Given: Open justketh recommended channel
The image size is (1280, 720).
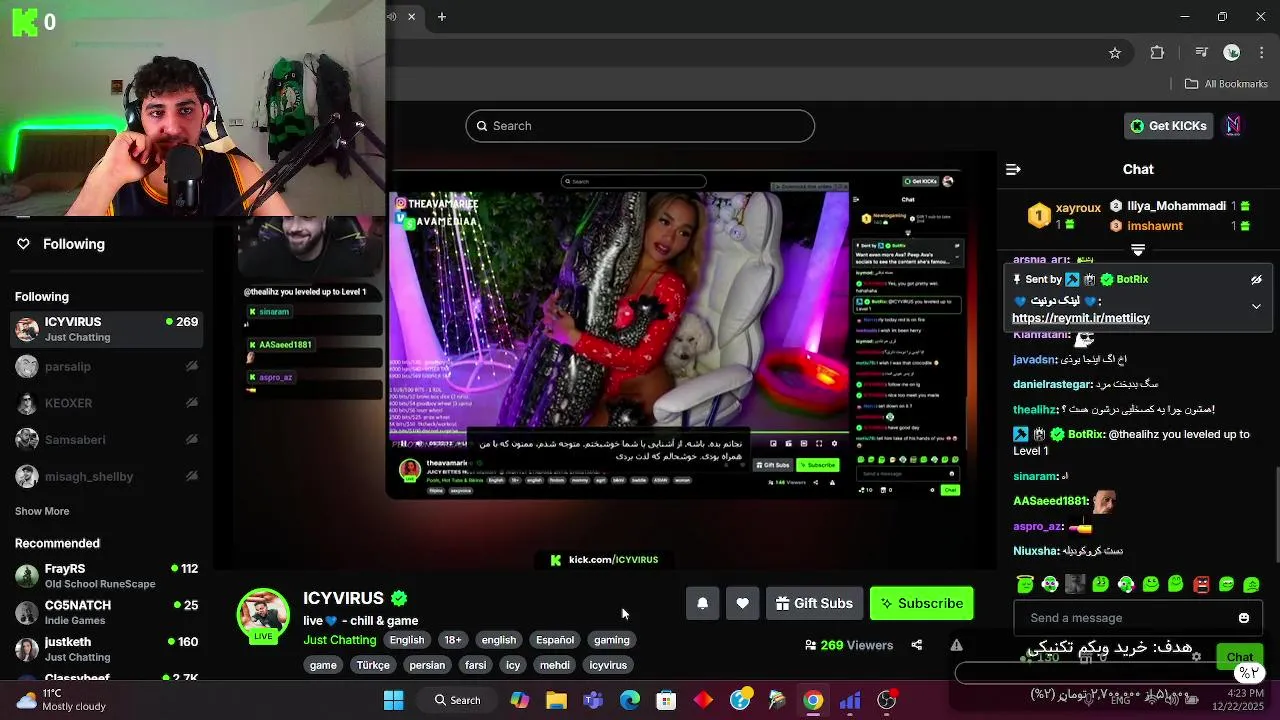Looking at the screenshot, I should (x=107, y=649).
